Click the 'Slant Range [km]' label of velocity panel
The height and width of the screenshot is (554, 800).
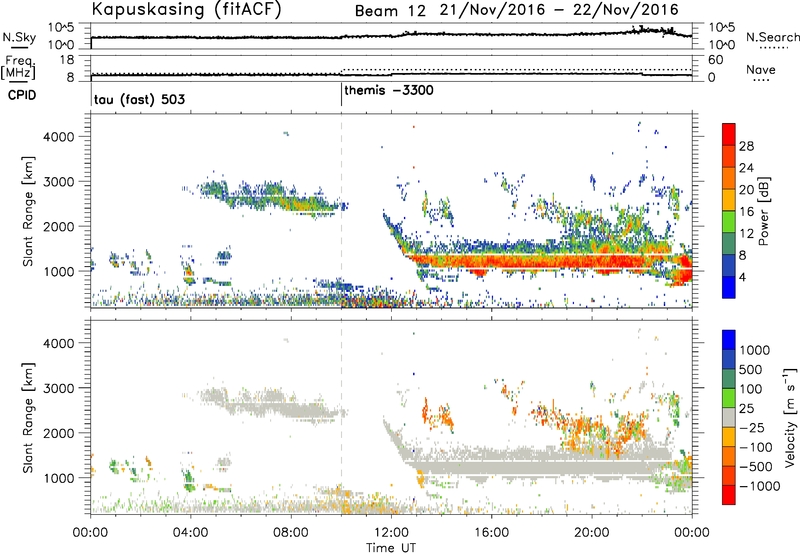coord(28,417)
